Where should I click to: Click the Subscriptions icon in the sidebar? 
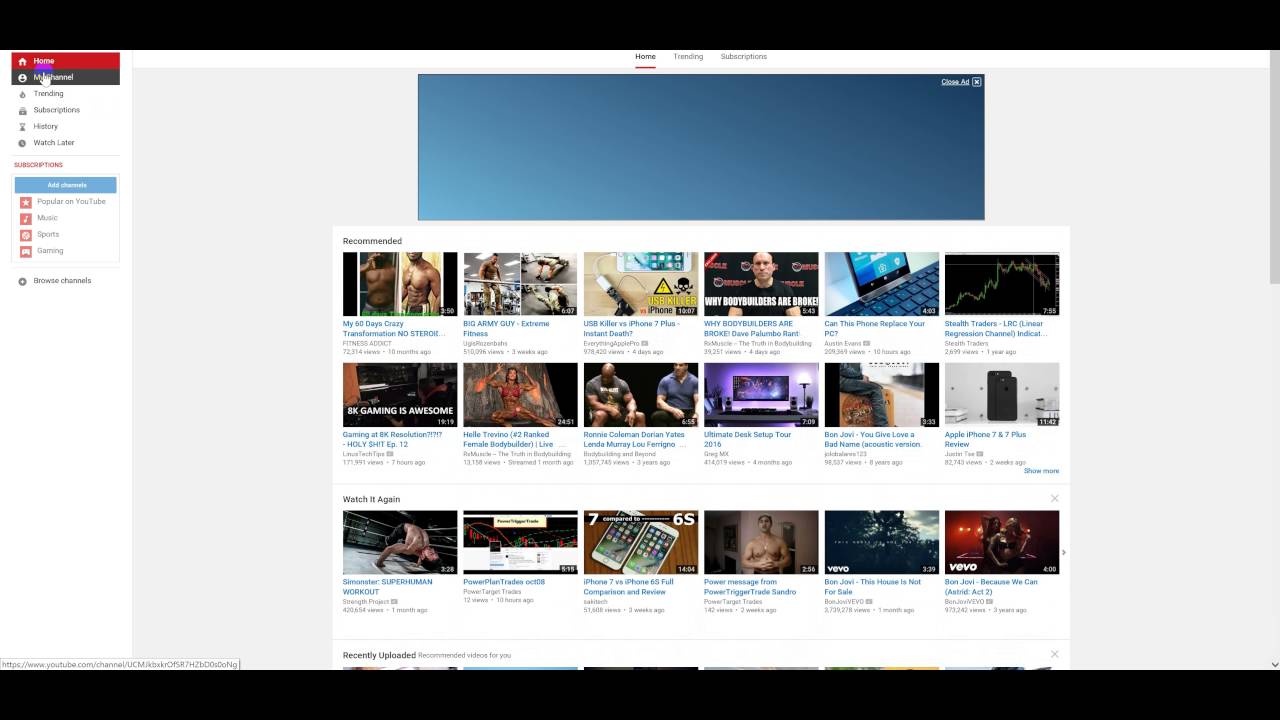pos(22,110)
